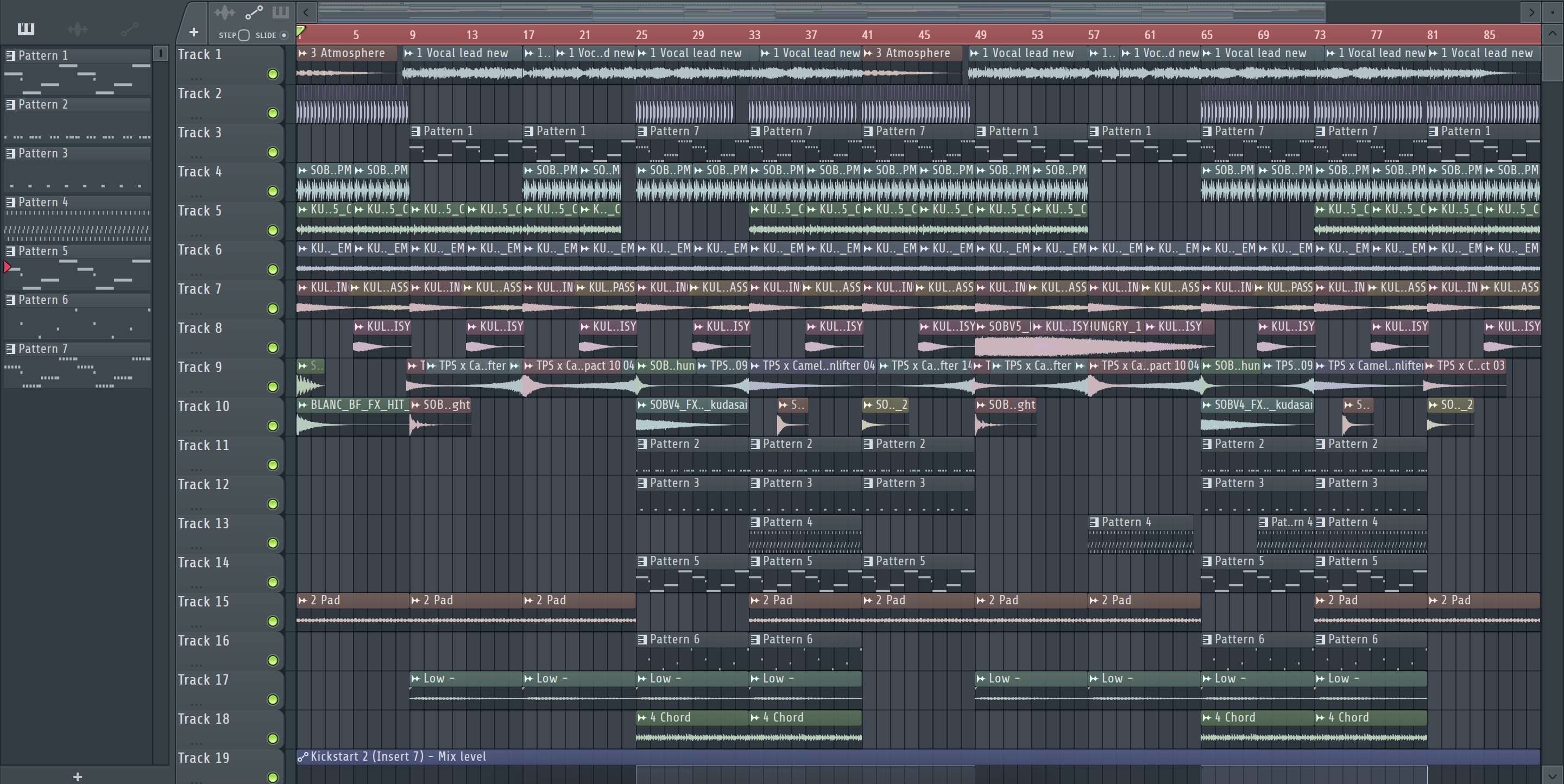Click the picker scrollbar handle beside Pattern 1
Image resolution: width=1564 pixels, height=784 pixels.
click(x=160, y=53)
